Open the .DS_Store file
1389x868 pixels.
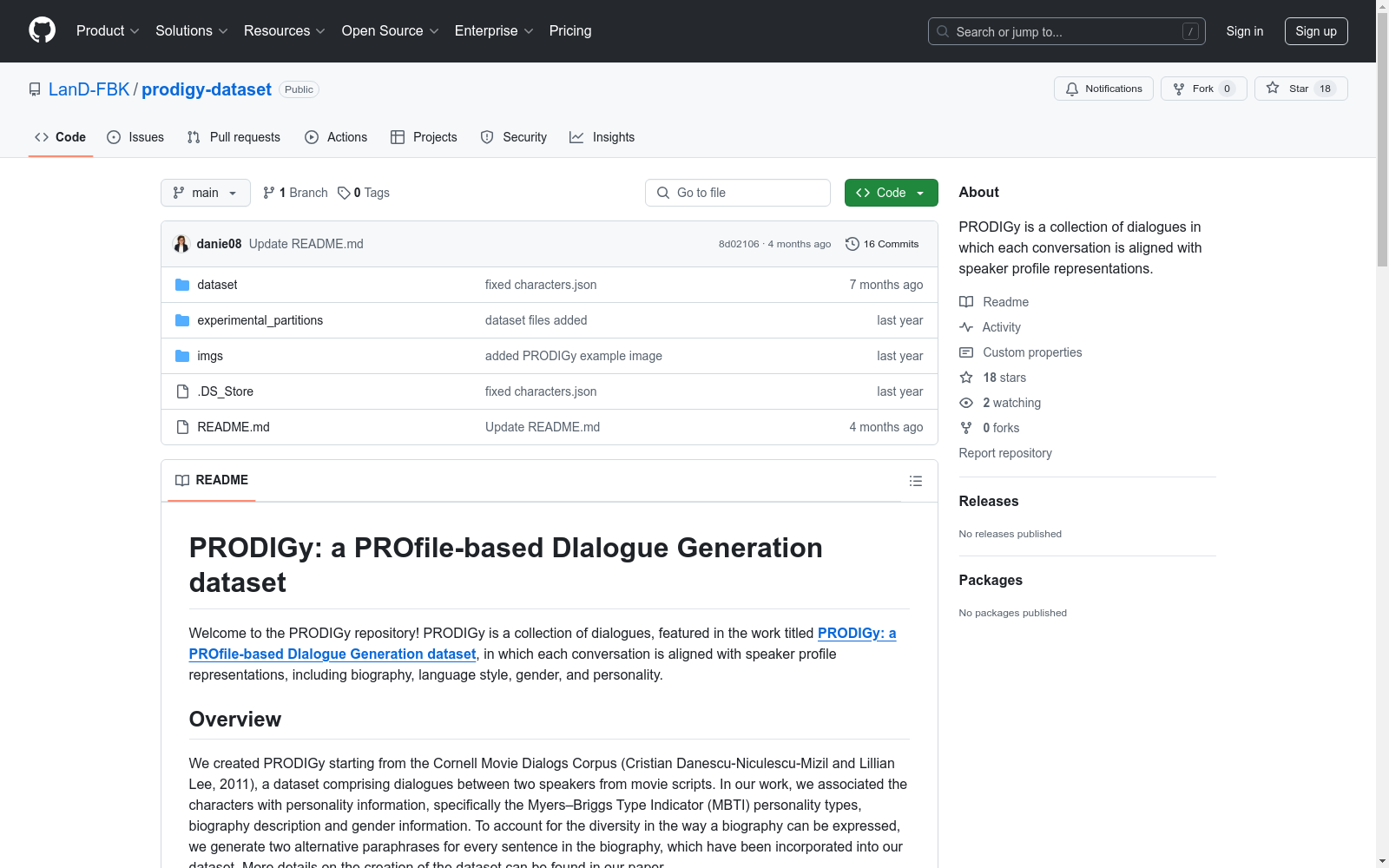(225, 391)
